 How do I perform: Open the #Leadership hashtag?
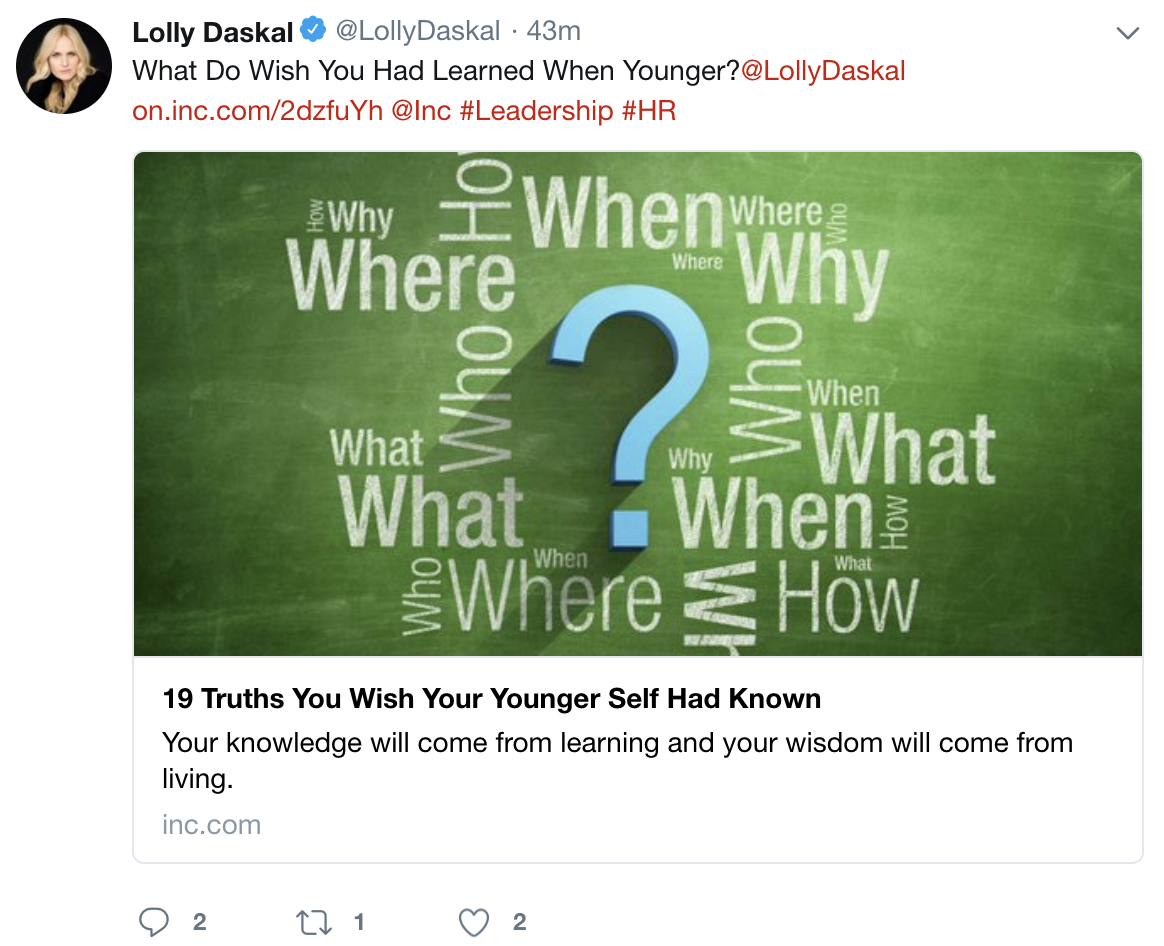tap(537, 110)
